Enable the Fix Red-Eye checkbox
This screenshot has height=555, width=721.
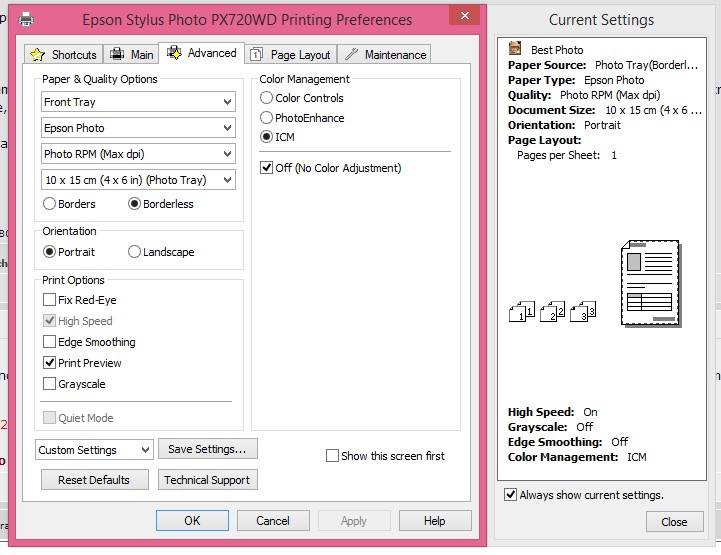pyautogui.click(x=50, y=300)
